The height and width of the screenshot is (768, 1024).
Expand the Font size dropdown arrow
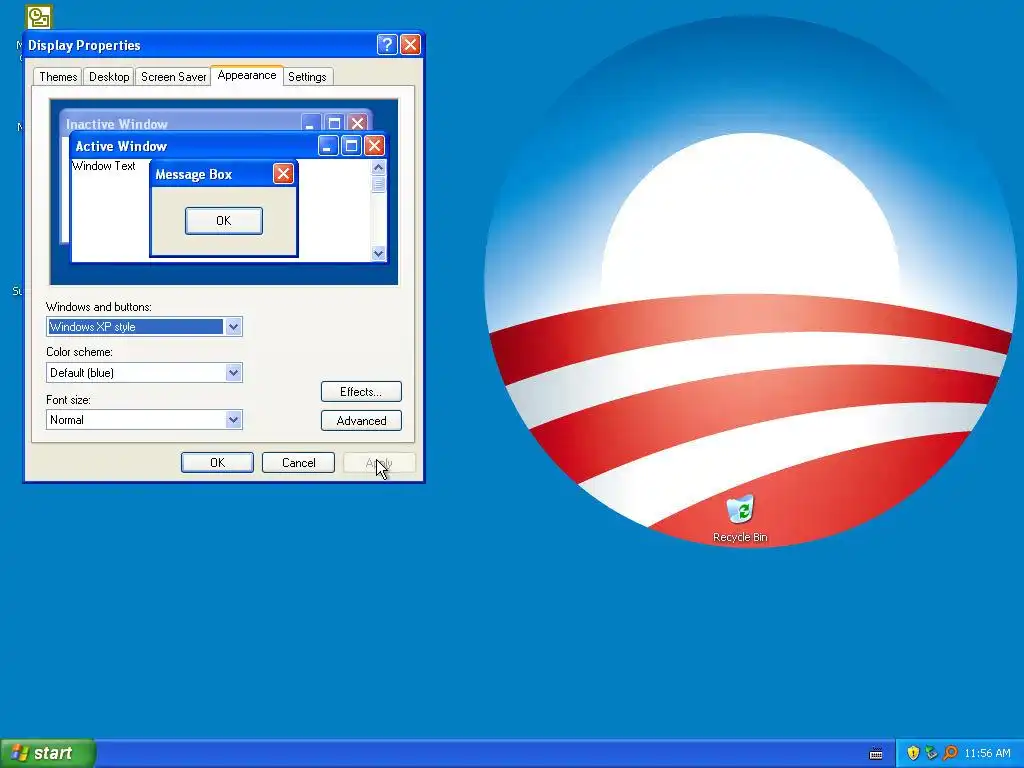click(x=233, y=420)
